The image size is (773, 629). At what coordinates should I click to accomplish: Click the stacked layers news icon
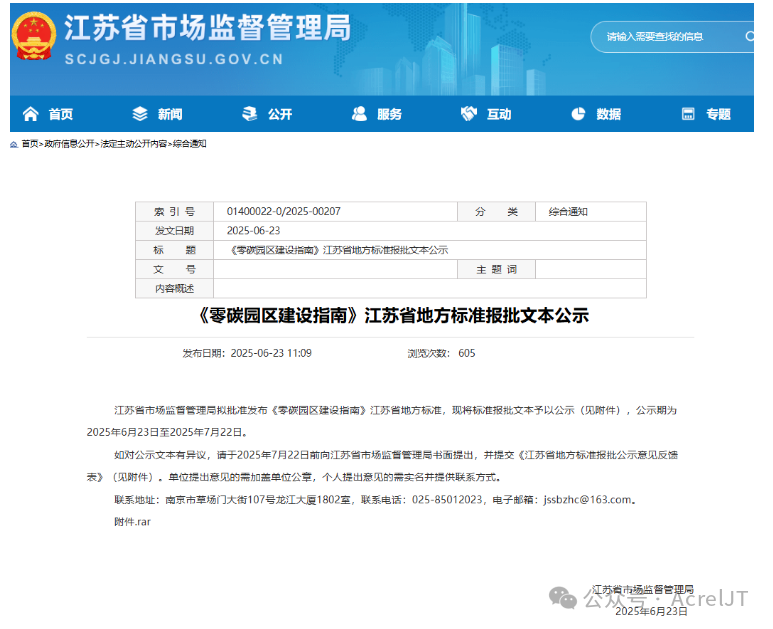(140, 114)
